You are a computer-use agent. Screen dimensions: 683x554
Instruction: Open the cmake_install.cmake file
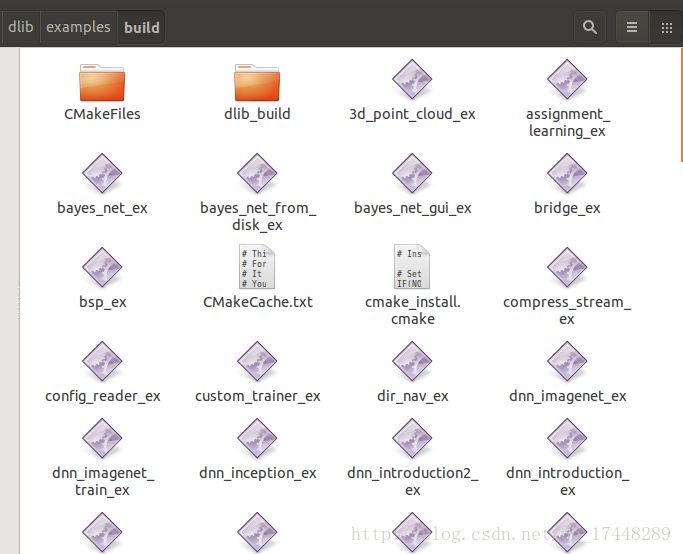coord(412,270)
